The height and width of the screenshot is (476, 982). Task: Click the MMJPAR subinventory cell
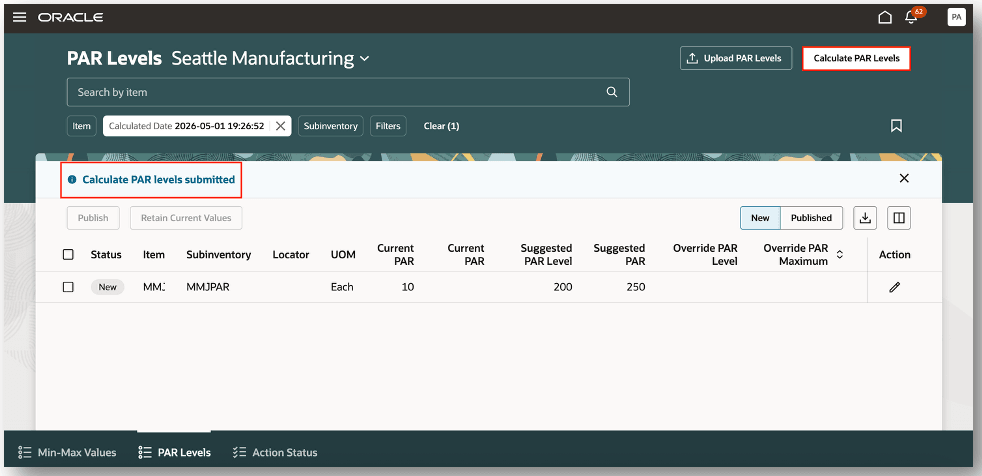(x=207, y=287)
